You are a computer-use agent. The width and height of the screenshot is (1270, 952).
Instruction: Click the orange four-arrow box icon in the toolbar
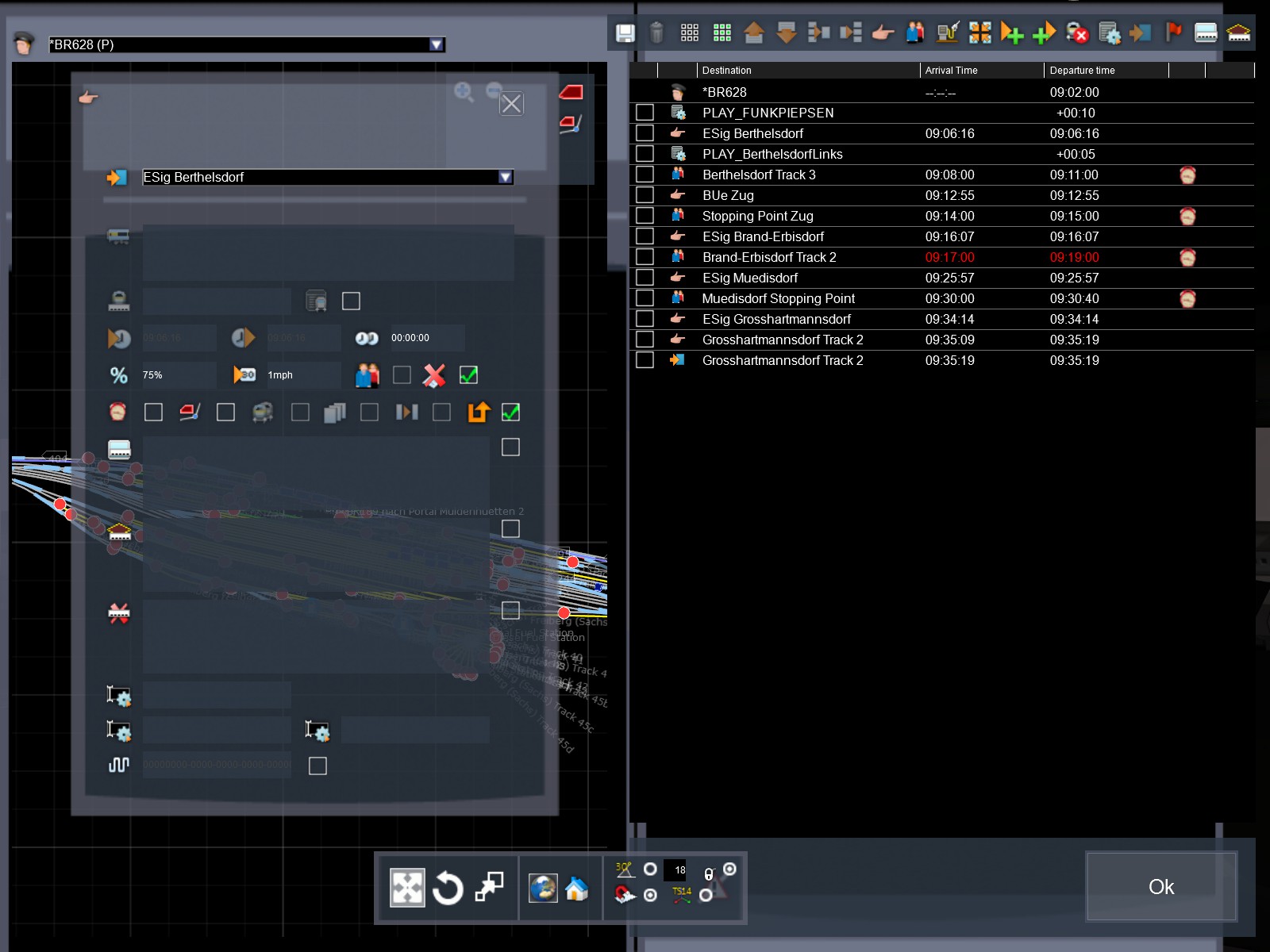[x=980, y=33]
